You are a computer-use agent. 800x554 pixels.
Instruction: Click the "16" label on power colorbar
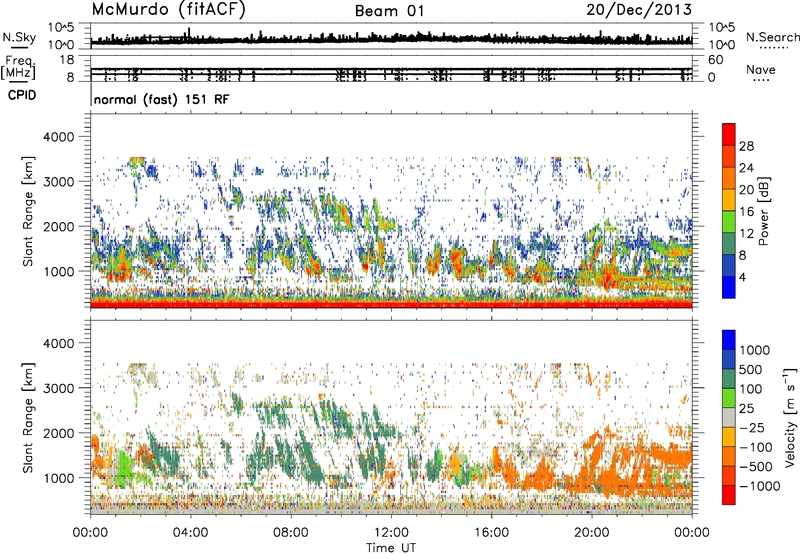746,212
